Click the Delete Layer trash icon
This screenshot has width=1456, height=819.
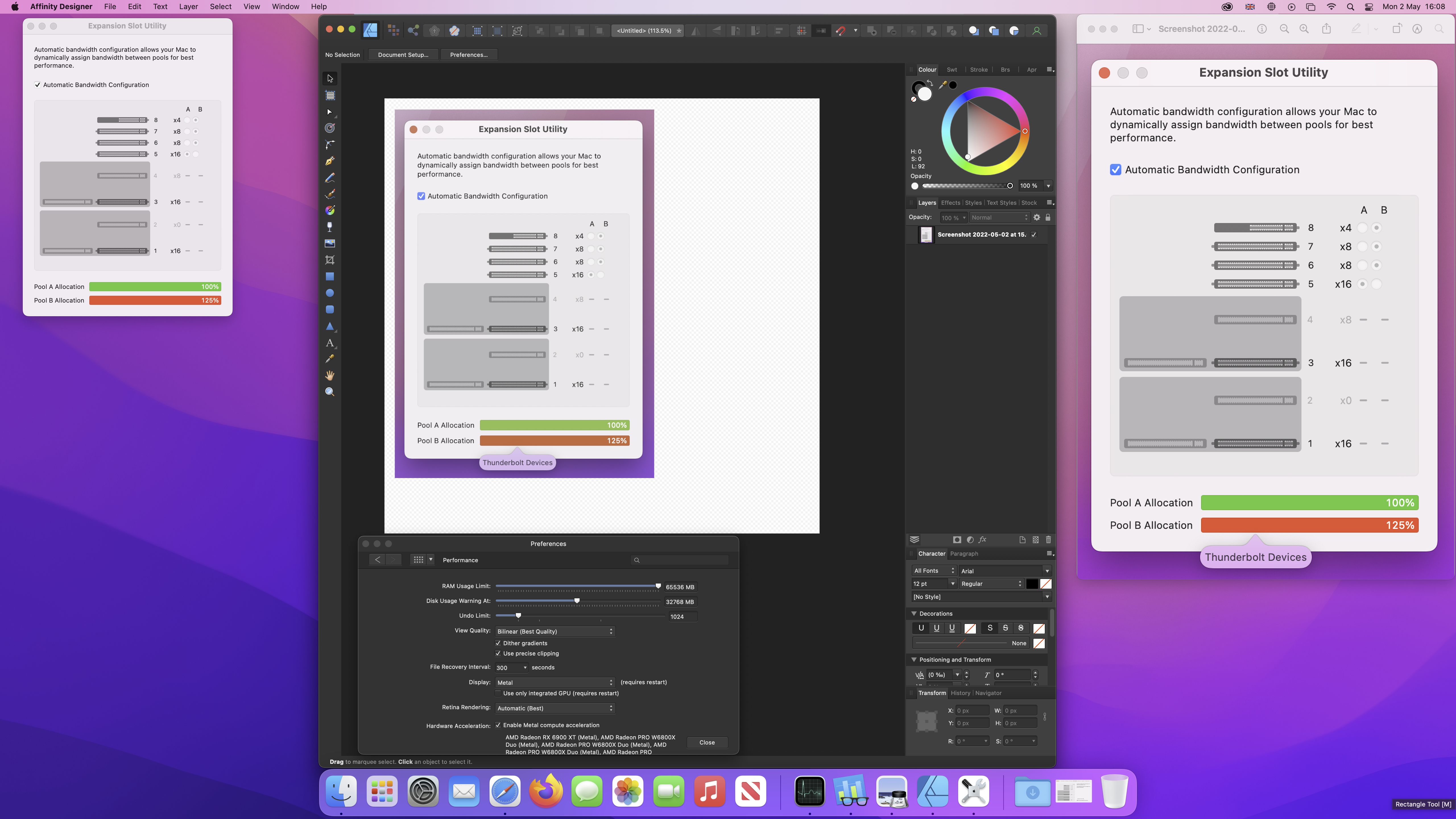[1048, 540]
